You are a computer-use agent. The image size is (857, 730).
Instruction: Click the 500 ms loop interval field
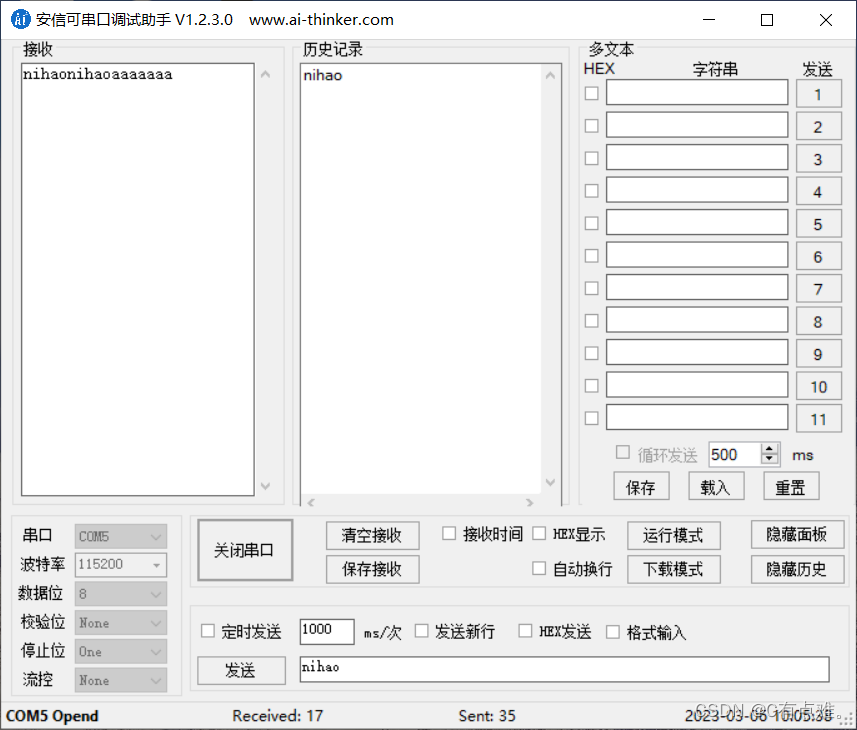(735, 455)
